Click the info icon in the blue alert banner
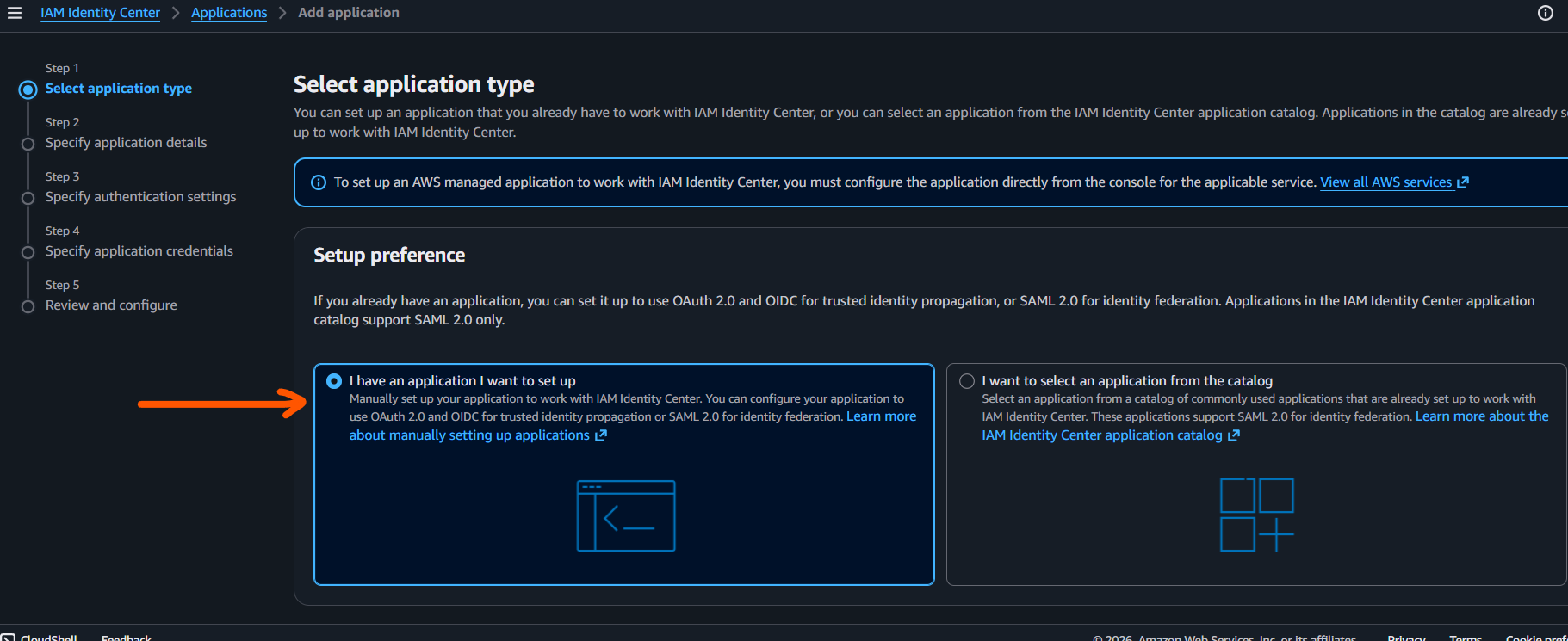Screen dimensions: 1568x641 pyautogui.click(x=319, y=182)
